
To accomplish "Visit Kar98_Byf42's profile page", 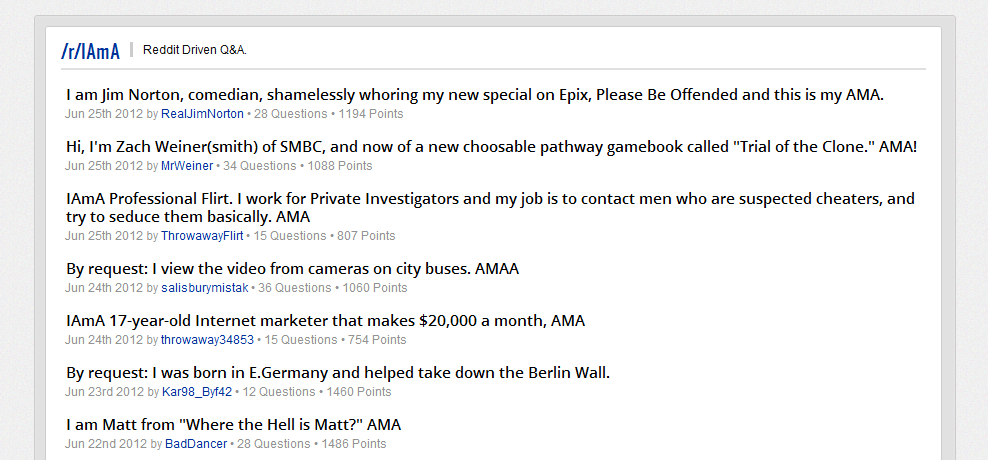I will click(x=197, y=392).
